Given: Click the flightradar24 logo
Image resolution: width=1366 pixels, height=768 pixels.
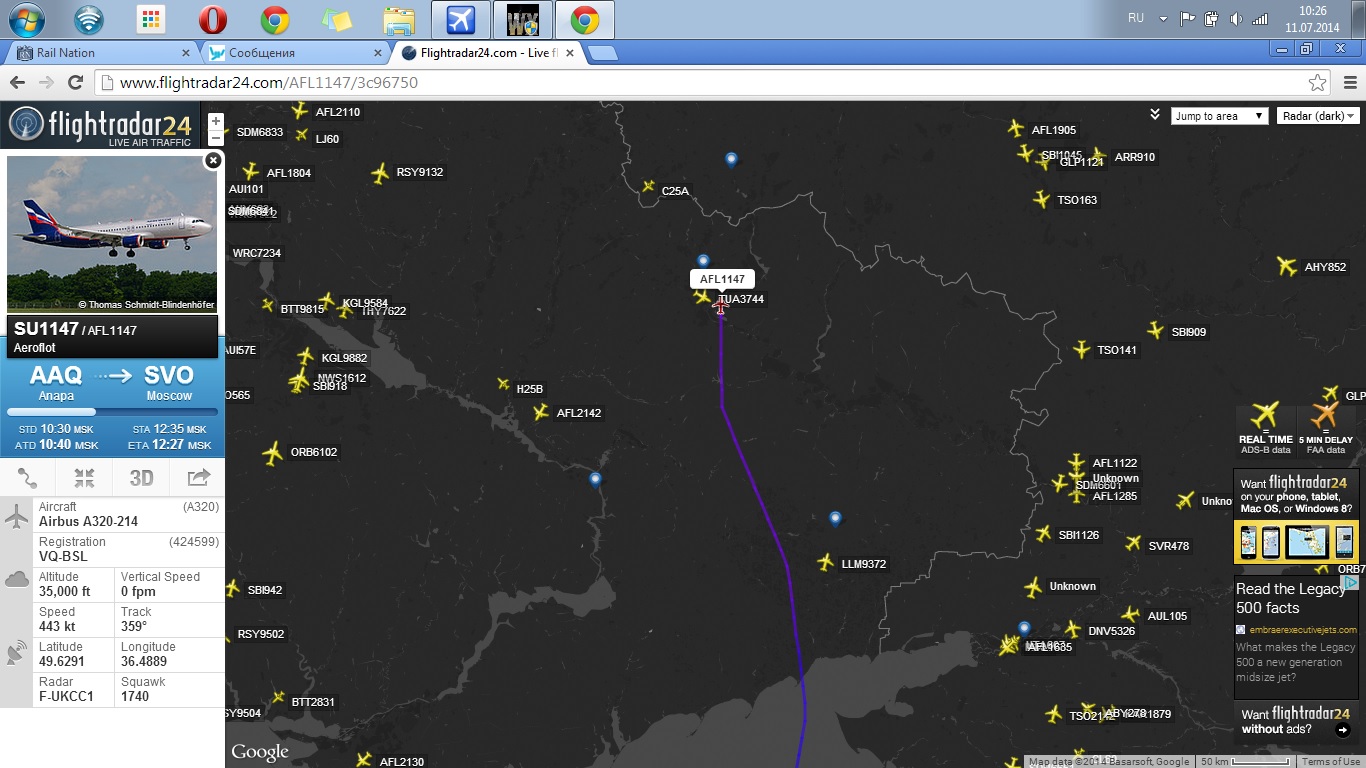Looking at the screenshot, I should coord(100,126).
